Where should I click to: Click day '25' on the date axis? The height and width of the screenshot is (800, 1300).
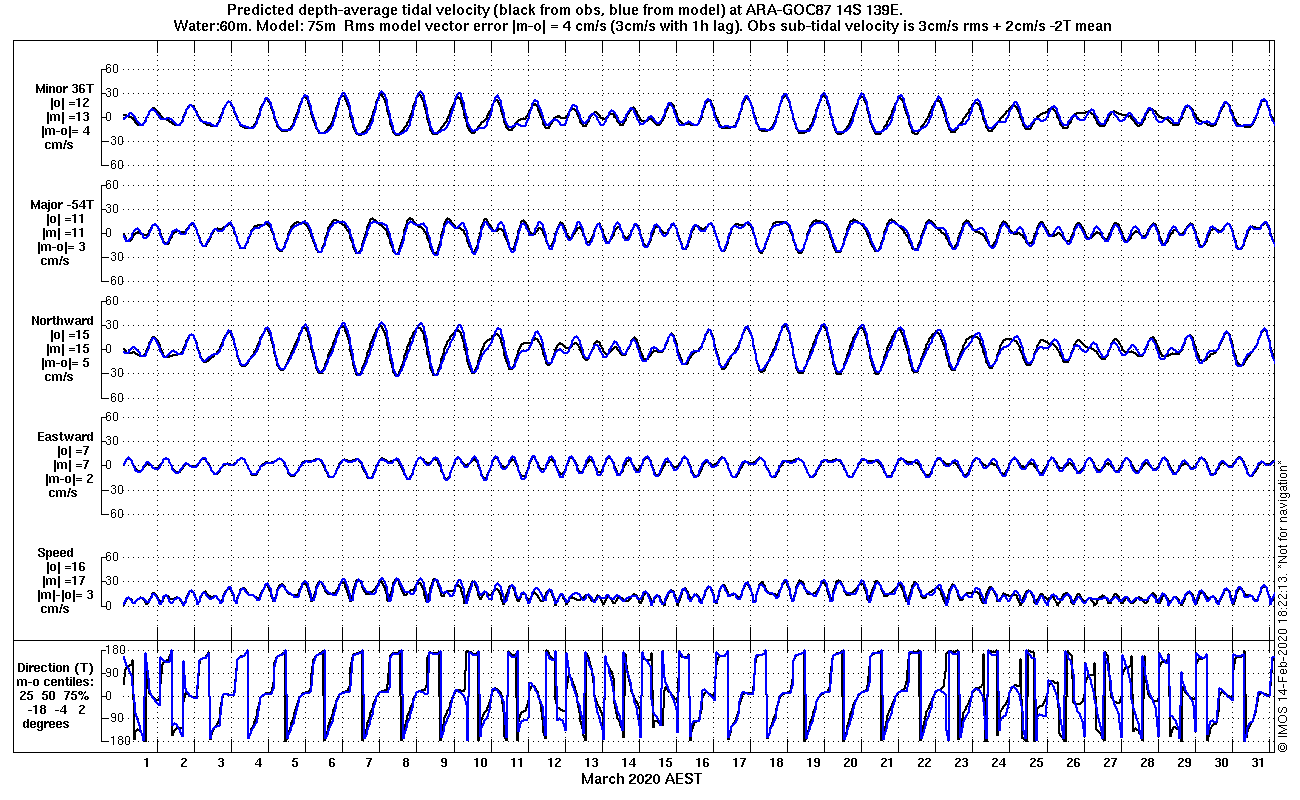1035,763
